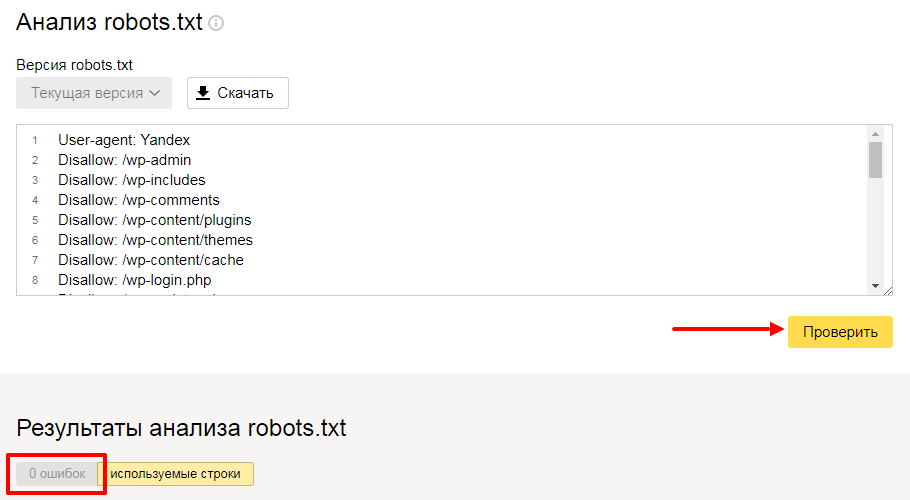The height and width of the screenshot is (500, 910).
Task: Click the Disallow: /wp-login.php line
Action: (x=135, y=280)
